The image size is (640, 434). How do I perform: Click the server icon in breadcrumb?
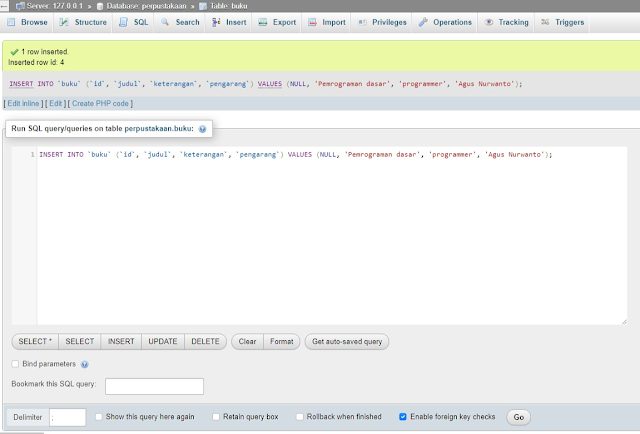(20, 6)
